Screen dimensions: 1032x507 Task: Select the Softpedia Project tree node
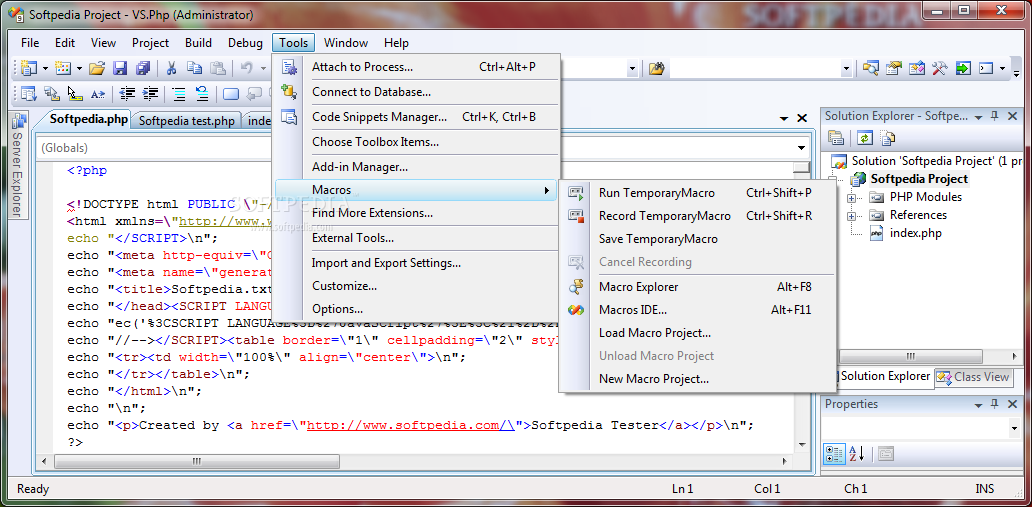click(x=919, y=179)
